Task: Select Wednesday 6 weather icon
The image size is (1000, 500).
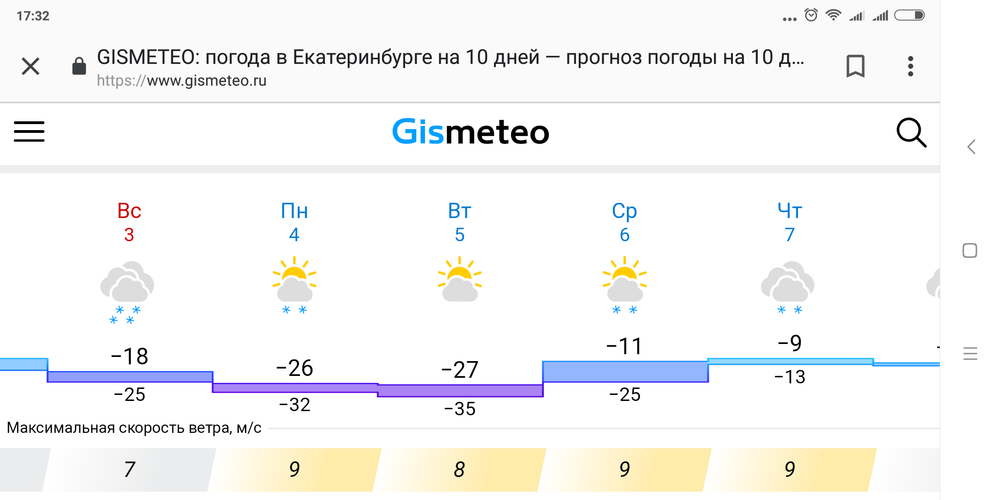Action: click(624, 286)
